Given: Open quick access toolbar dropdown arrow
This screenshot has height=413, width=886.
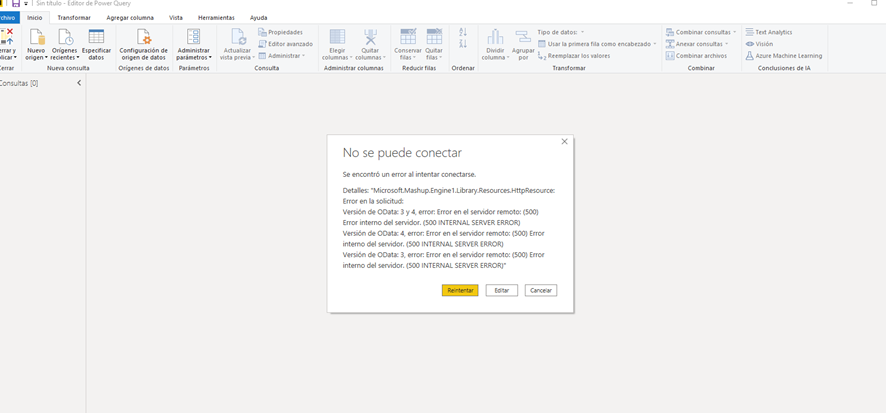Looking at the screenshot, I should 25,3.
